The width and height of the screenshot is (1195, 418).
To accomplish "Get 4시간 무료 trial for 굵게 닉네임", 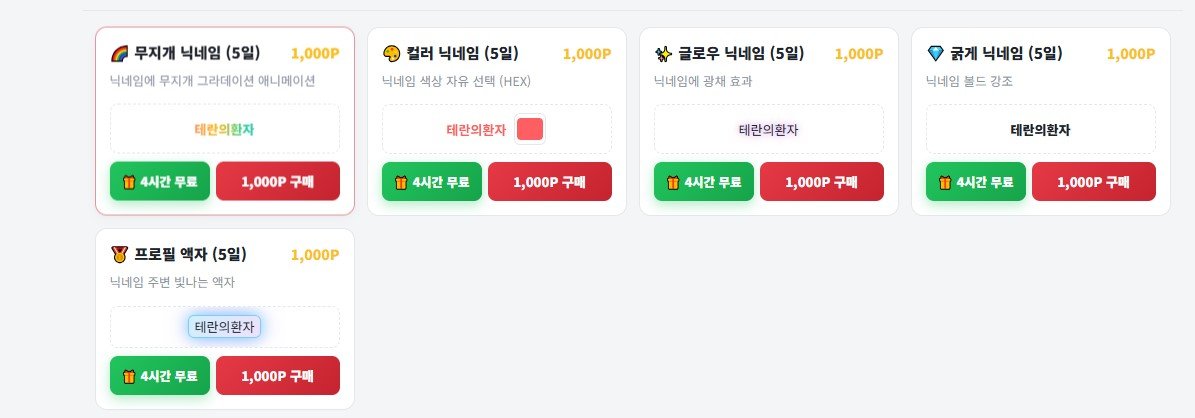I will (976, 182).
